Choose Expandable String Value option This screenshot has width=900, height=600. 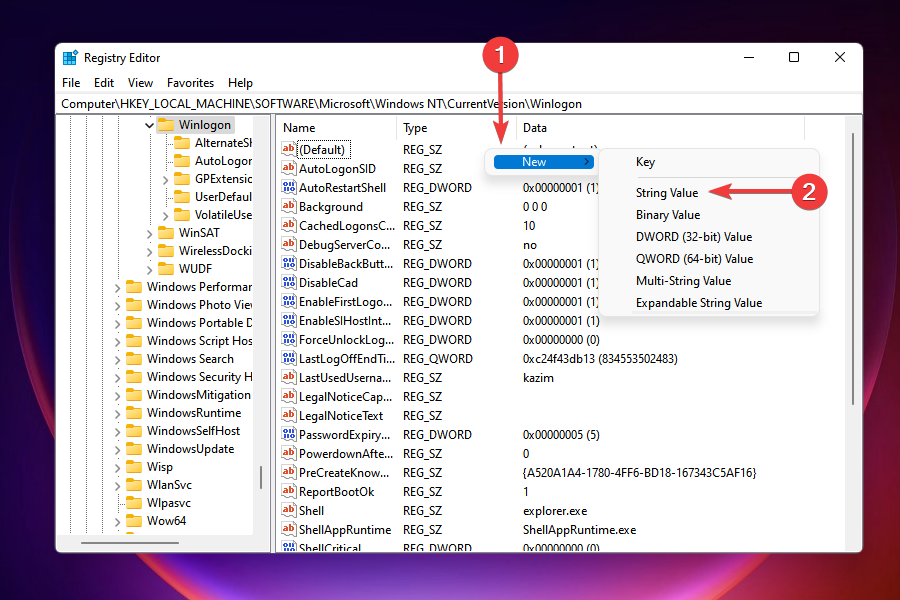[x=699, y=303]
